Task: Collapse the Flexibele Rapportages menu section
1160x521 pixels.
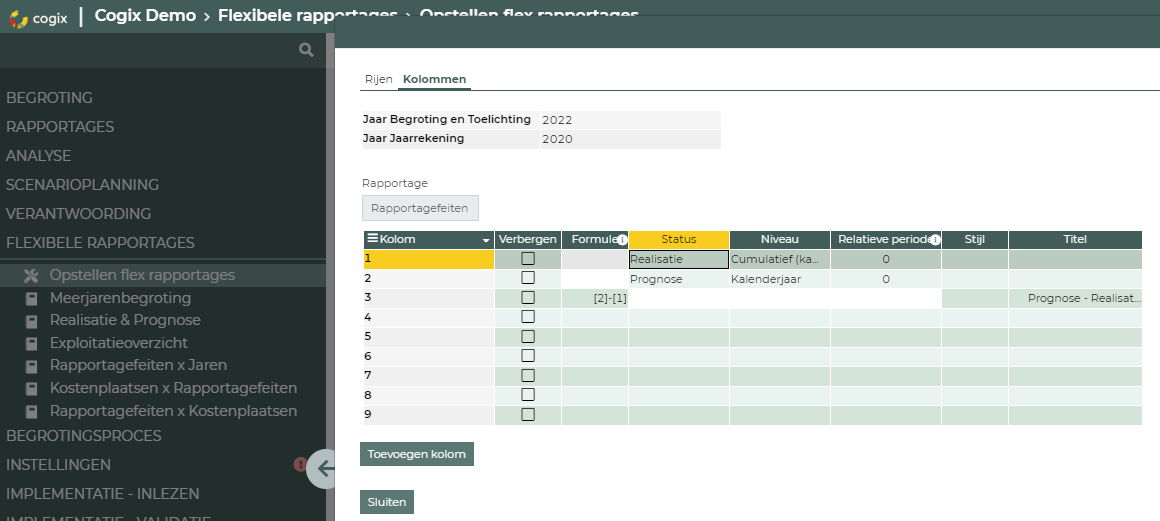Action: (101, 243)
